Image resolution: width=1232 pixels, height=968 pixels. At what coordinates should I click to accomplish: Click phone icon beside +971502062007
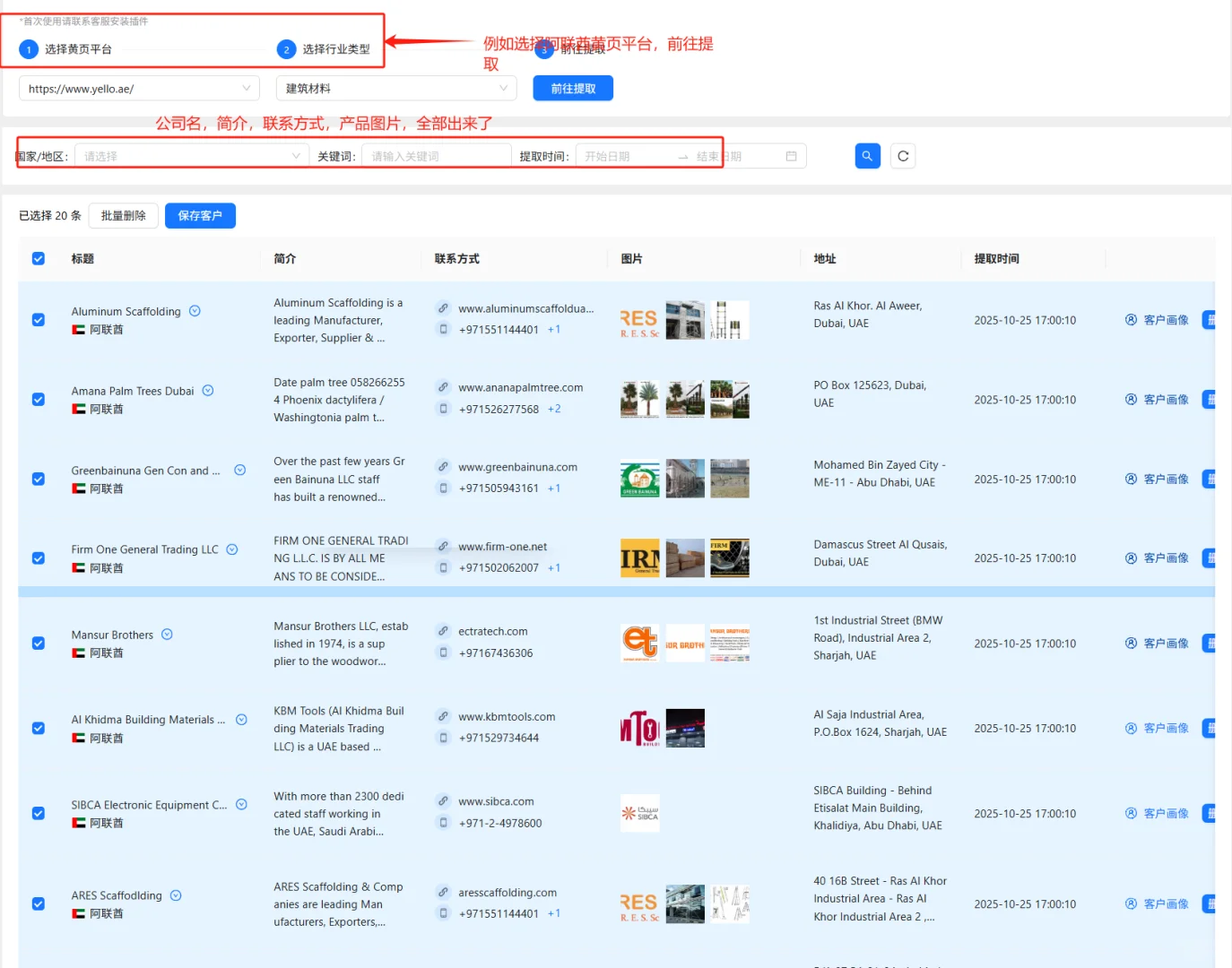pos(443,567)
